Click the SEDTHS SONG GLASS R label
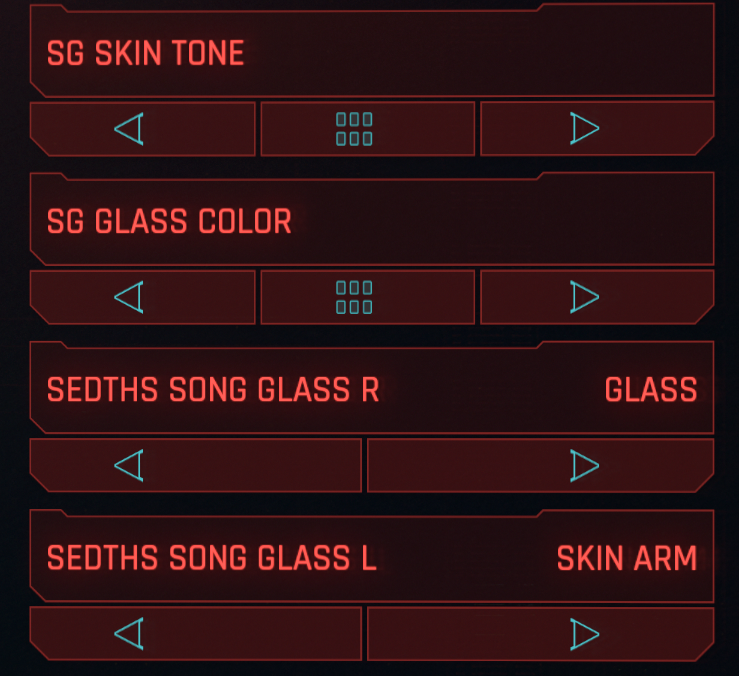Image resolution: width=739 pixels, height=676 pixels. (x=213, y=389)
